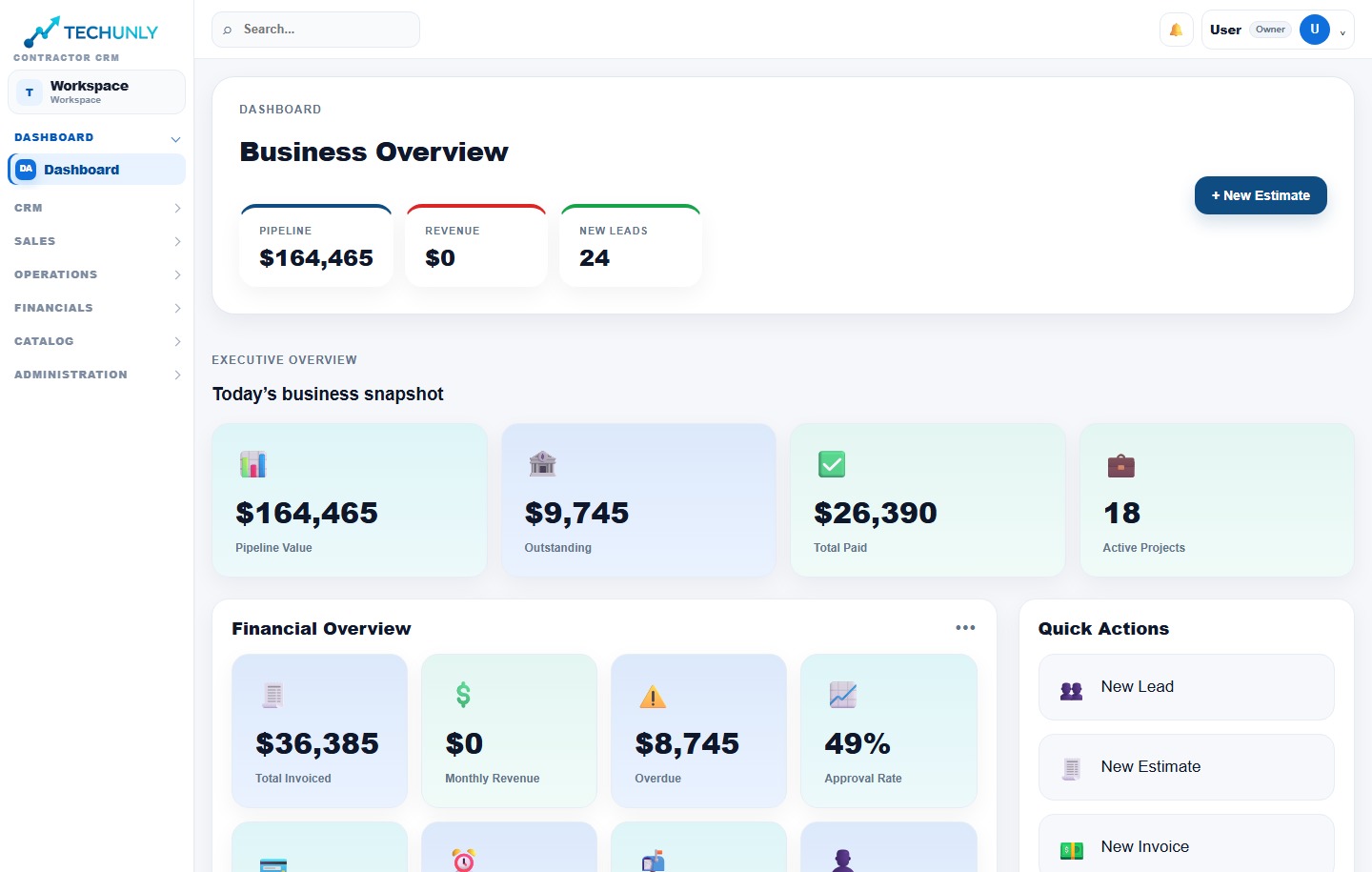Viewport: 1372px width, 872px height.
Task: Open the Financial Overview three-dot menu
Action: 965,627
